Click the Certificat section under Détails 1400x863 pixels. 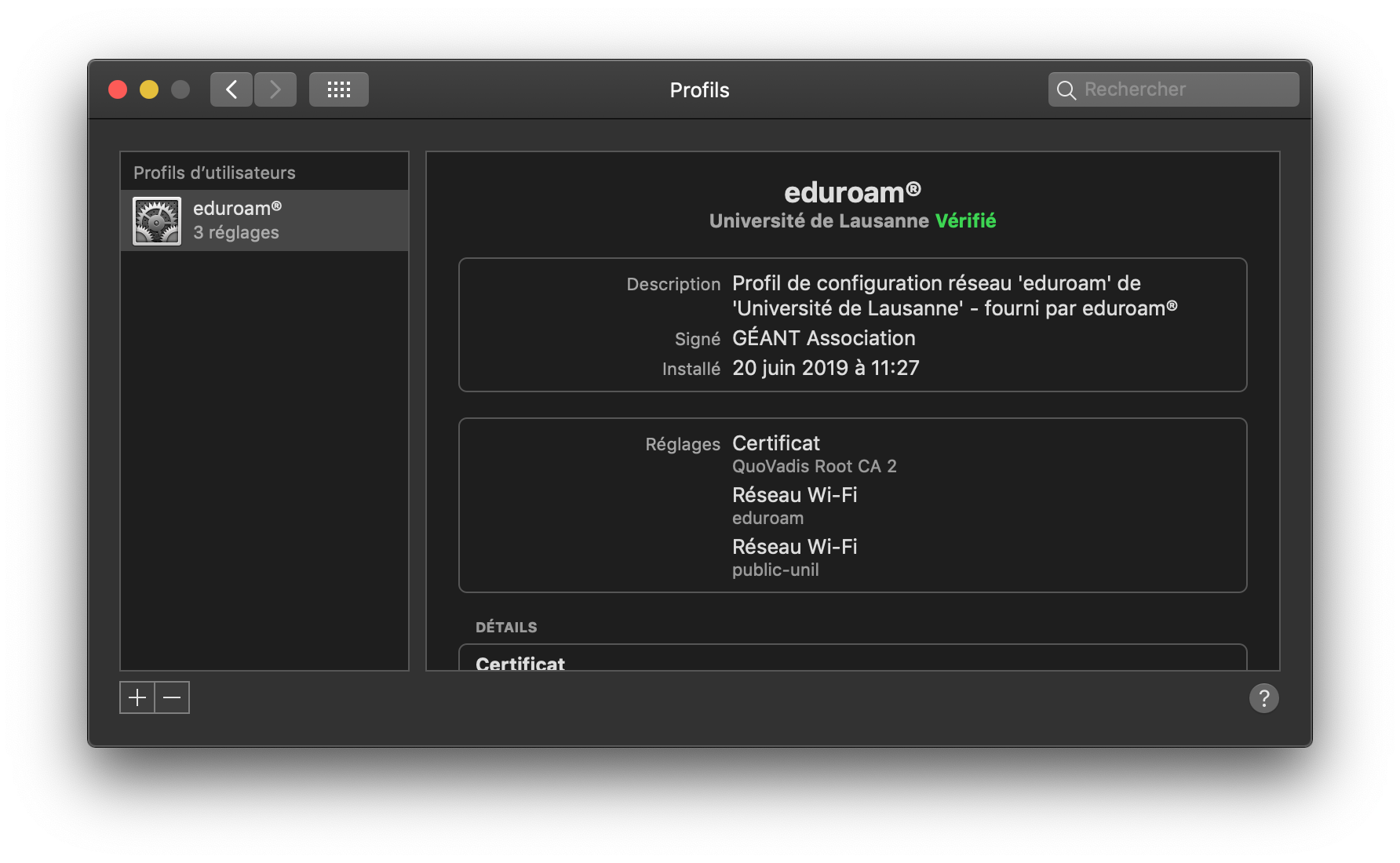[x=520, y=663]
